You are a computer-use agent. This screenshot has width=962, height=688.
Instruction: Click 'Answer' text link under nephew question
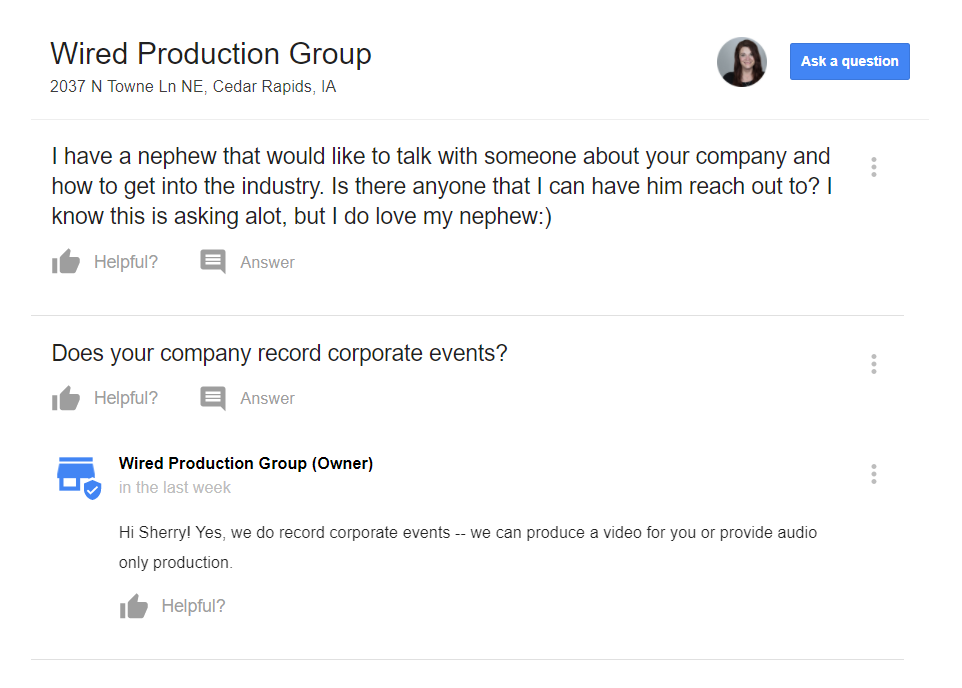267,262
